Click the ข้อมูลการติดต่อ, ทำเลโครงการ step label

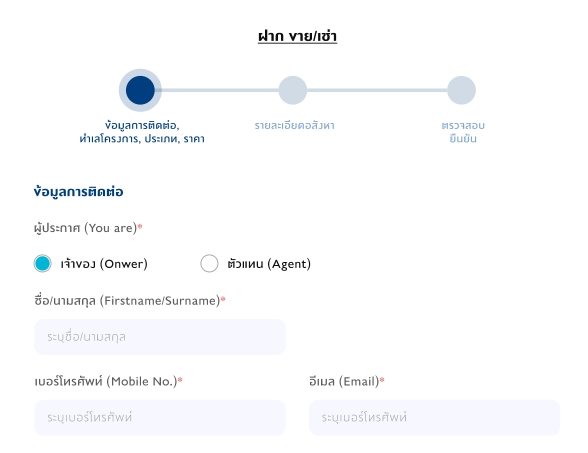tap(142, 132)
